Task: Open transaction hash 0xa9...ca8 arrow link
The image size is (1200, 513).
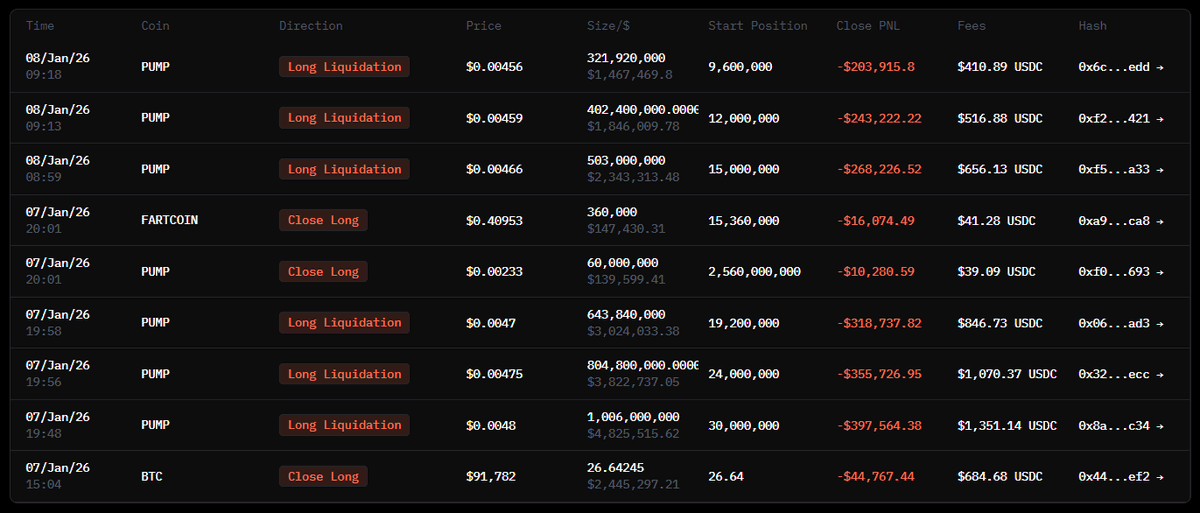Action: [1120, 220]
